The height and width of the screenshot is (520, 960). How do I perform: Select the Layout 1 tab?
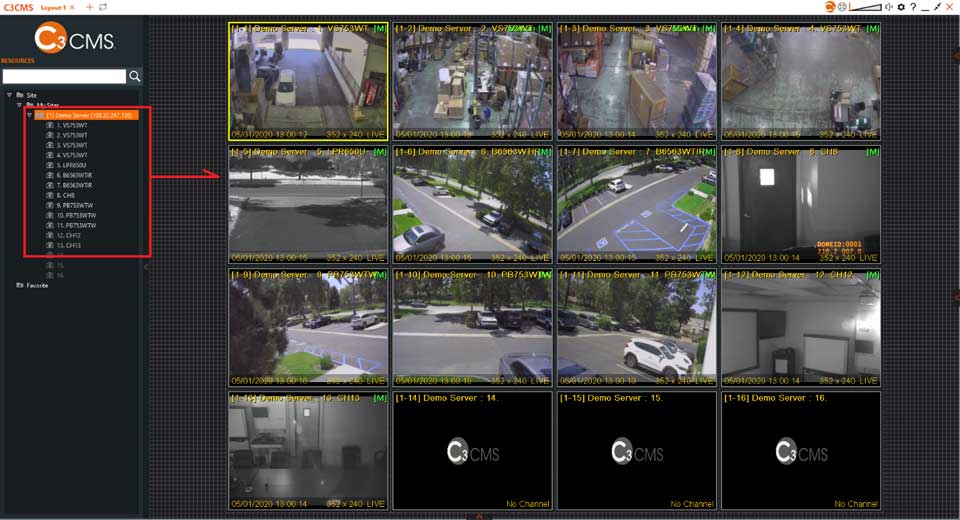coord(53,7)
